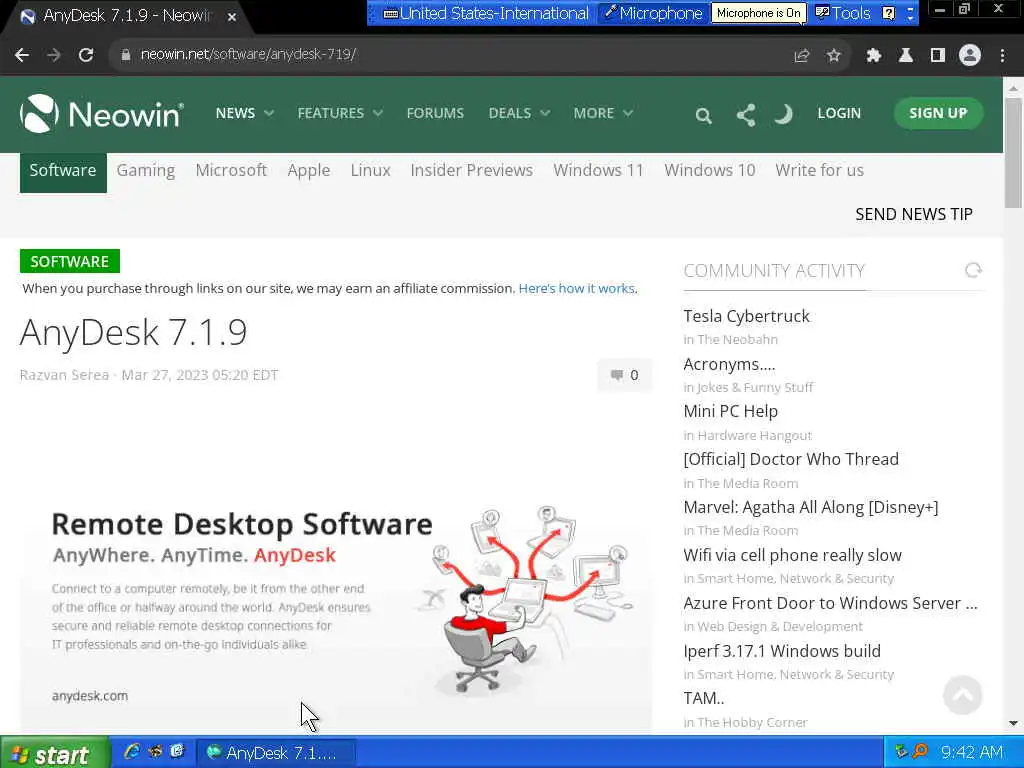
Task: Click the back-to-top arrow circle
Action: click(963, 695)
